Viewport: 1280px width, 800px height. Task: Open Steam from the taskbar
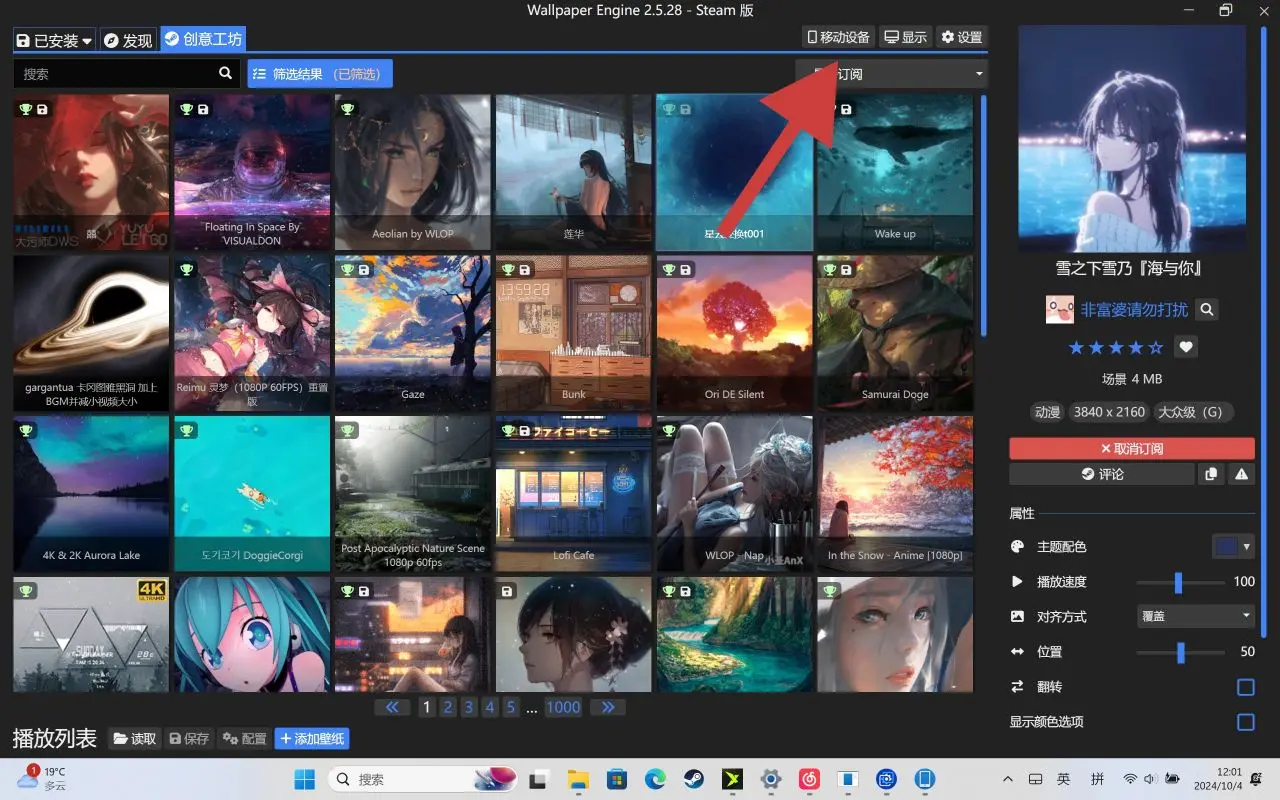click(692, 779)
